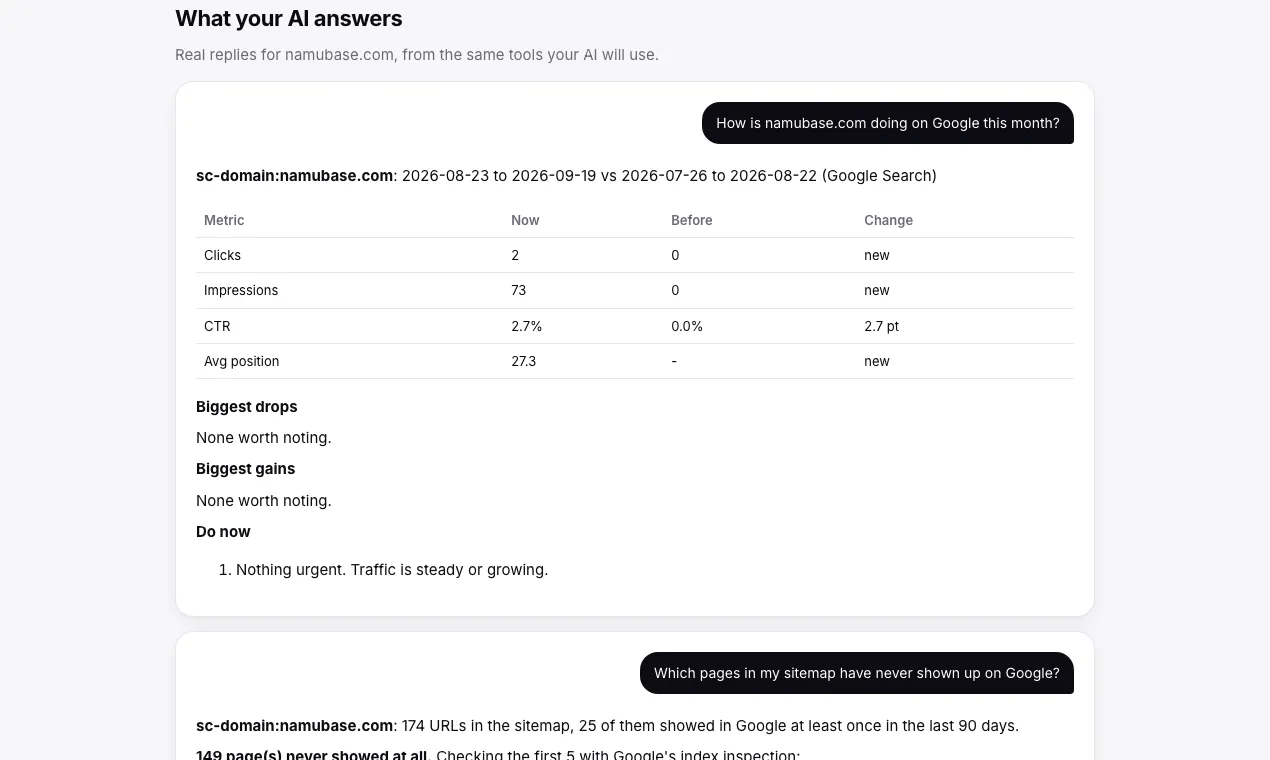1270x760 pixels.
Task: Click the "Do now" heading
Action: (x=223, y=531)
